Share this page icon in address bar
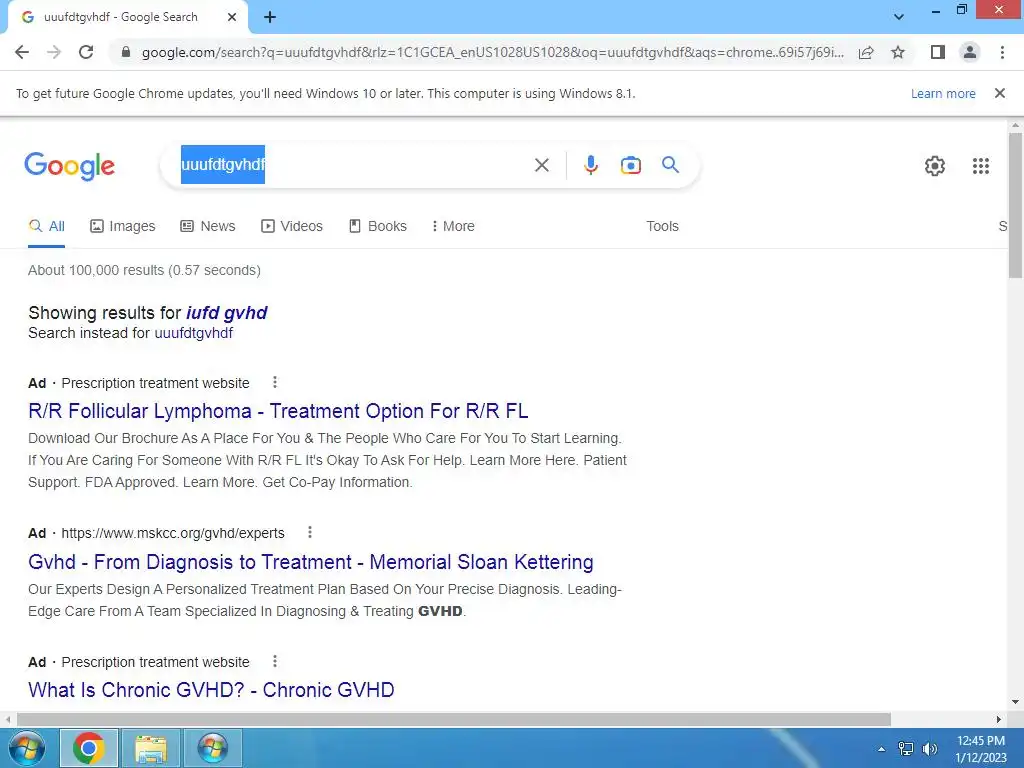 [x=866, y=52]
